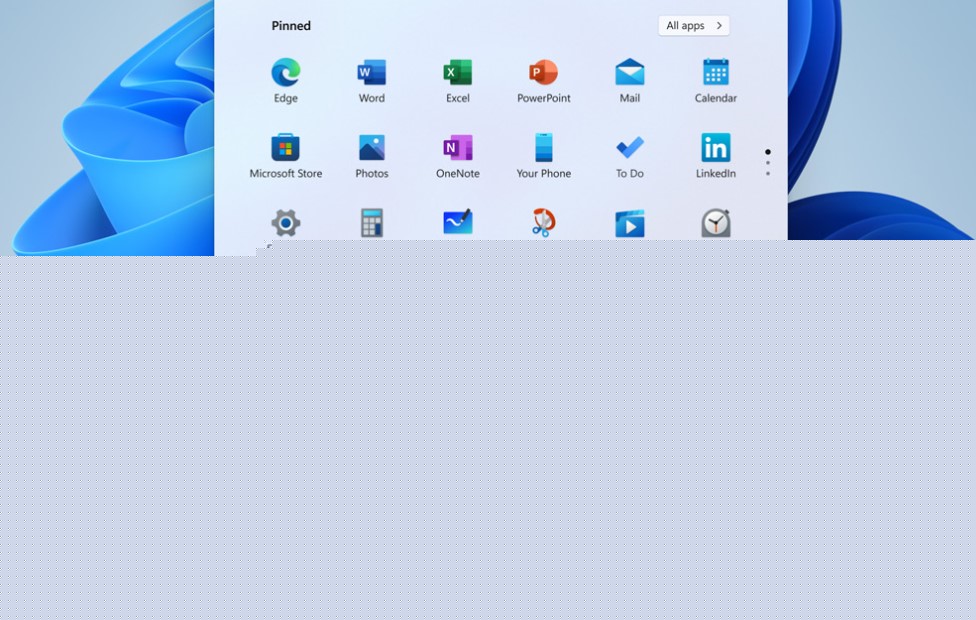Open the Your Phone app
Image resolution: width=976 pixels, height=620 pixels.
543,148
